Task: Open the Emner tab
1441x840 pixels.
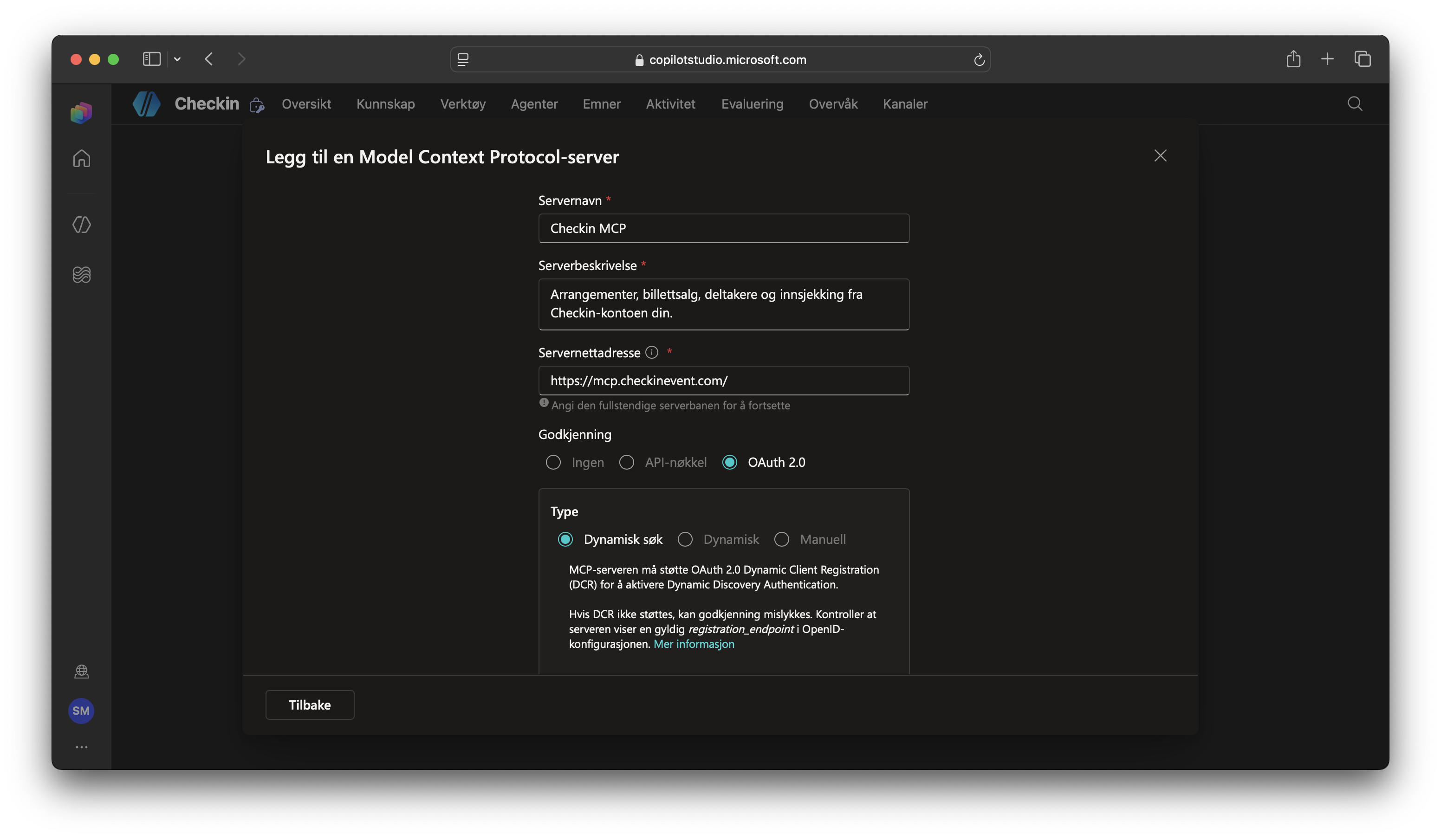Action: click(602, 104)
